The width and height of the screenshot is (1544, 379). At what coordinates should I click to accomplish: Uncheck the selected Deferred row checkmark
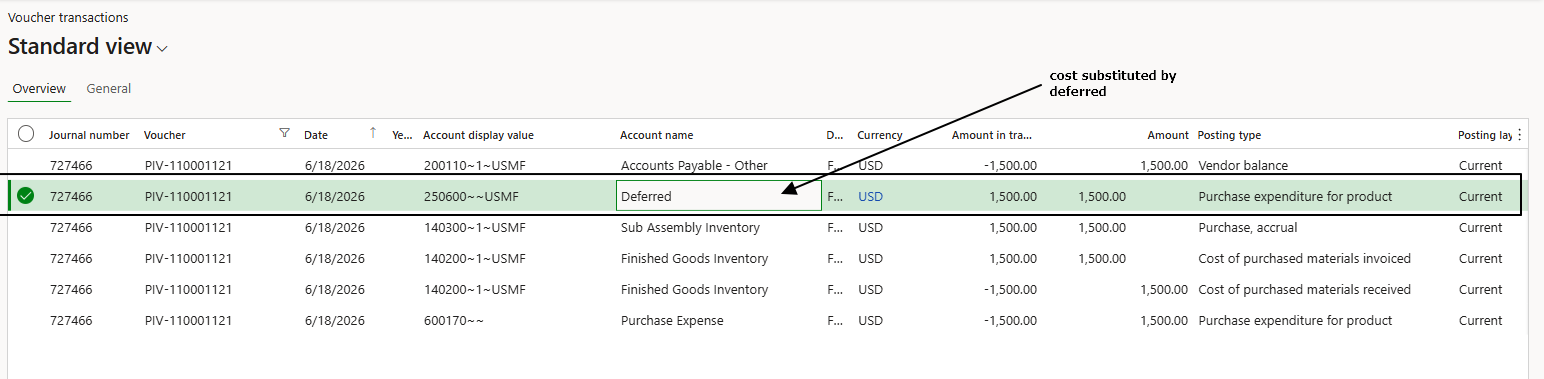point(26,196)
